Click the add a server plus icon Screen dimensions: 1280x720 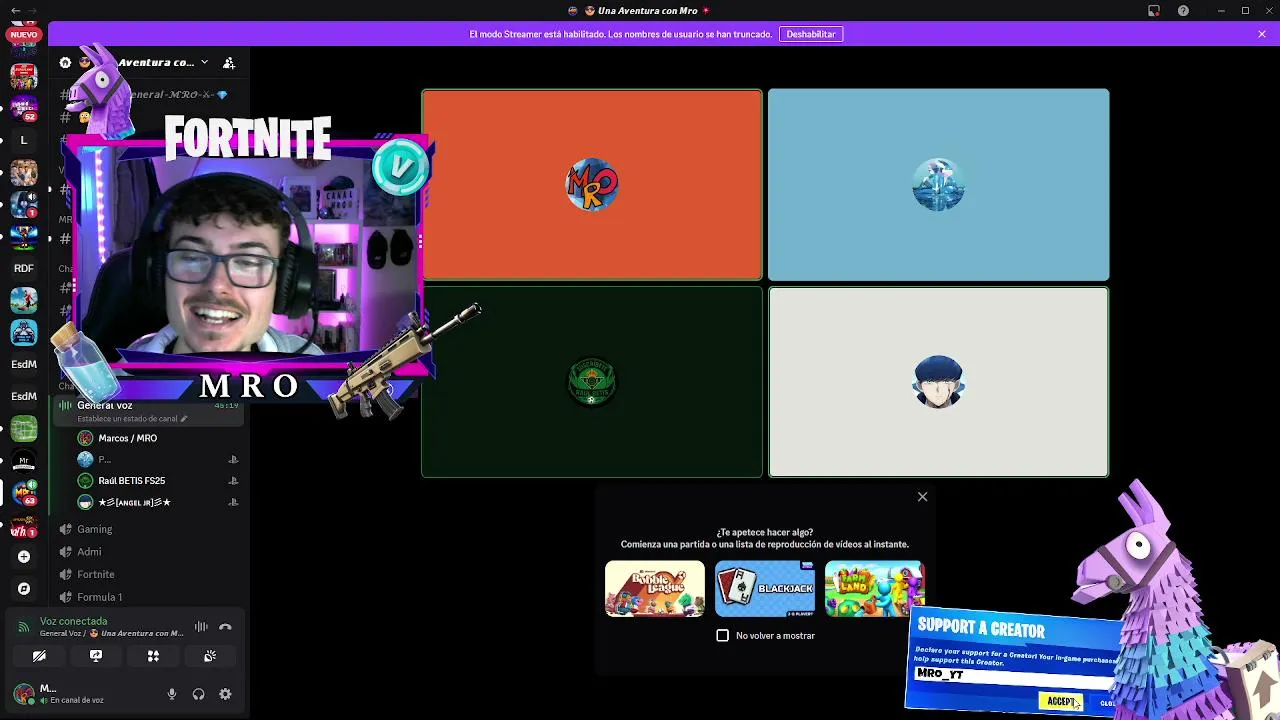(x=24, y=557)
